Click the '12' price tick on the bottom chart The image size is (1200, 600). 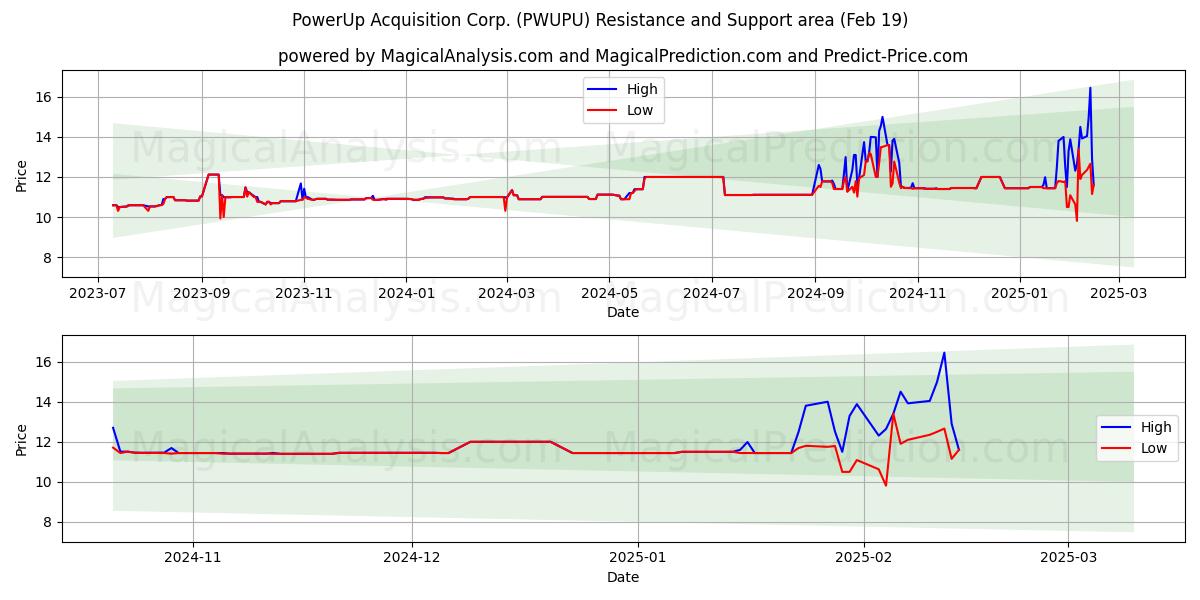coord(46,442)
